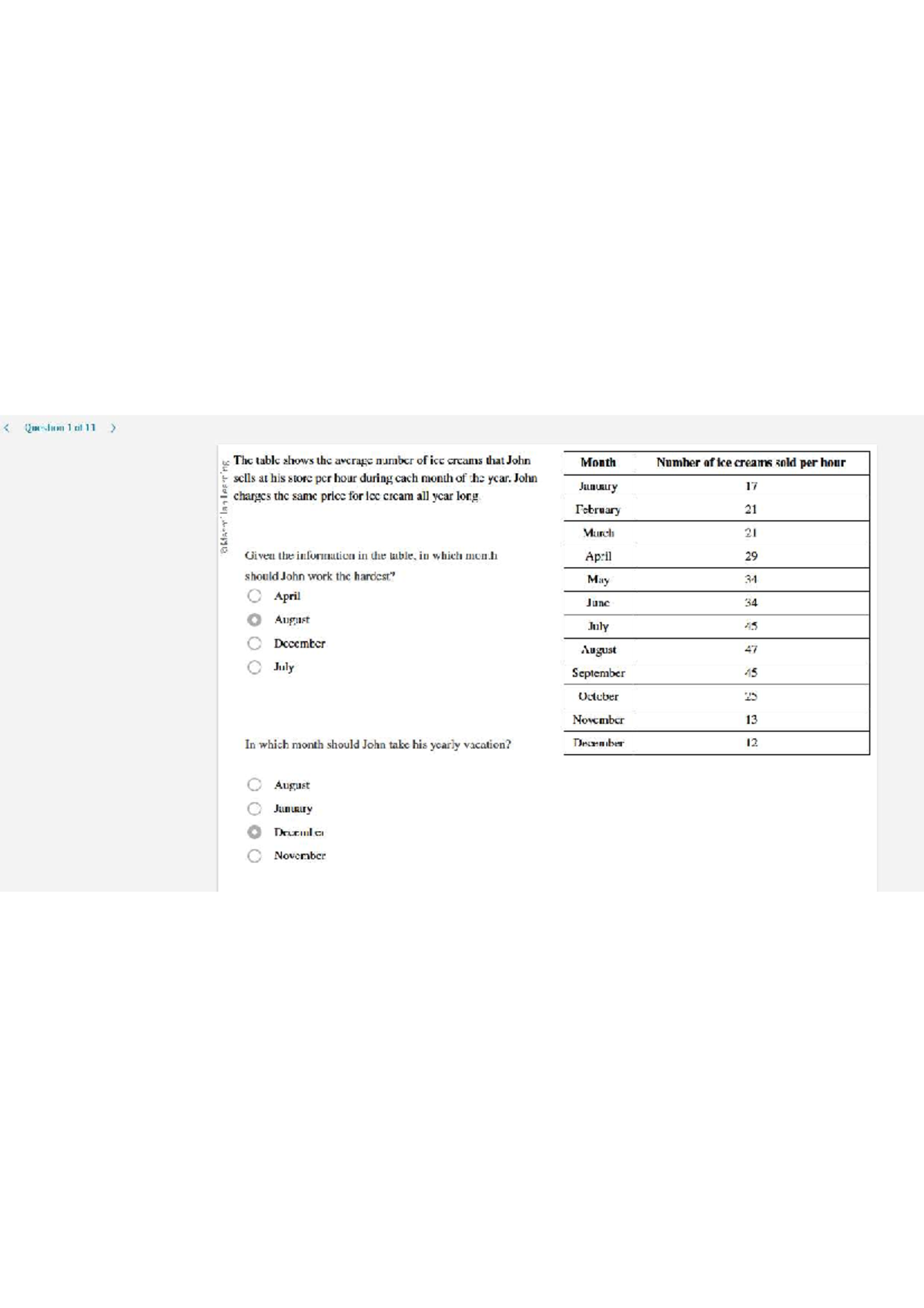This screenshot has width=924, height=1308.
Task: Select April radio button for hardest-work question
Action: (254, 596)
